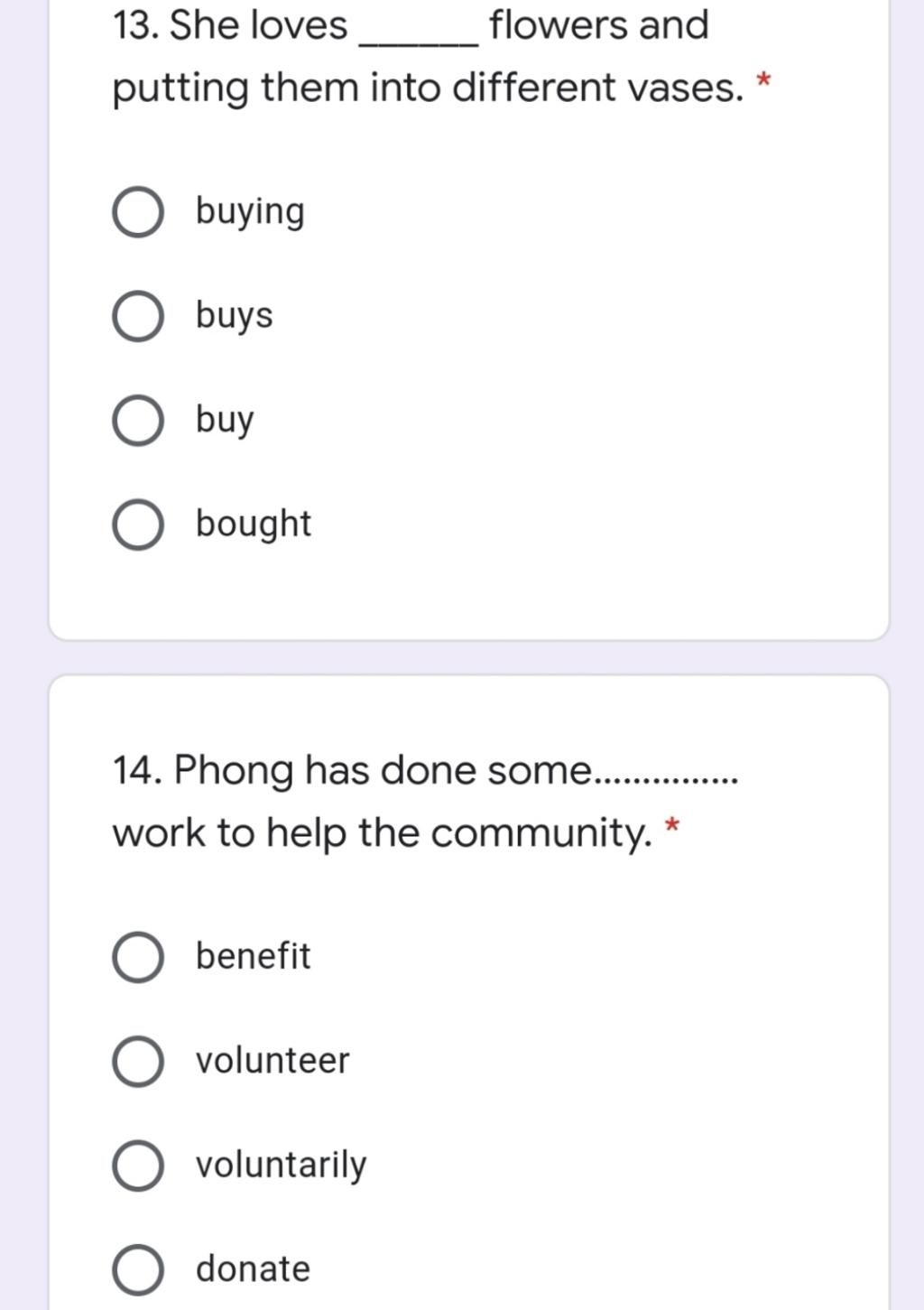Select the 'buy' radio button circle
This screenshot has height=1310, width=924.
click(138, 421)
